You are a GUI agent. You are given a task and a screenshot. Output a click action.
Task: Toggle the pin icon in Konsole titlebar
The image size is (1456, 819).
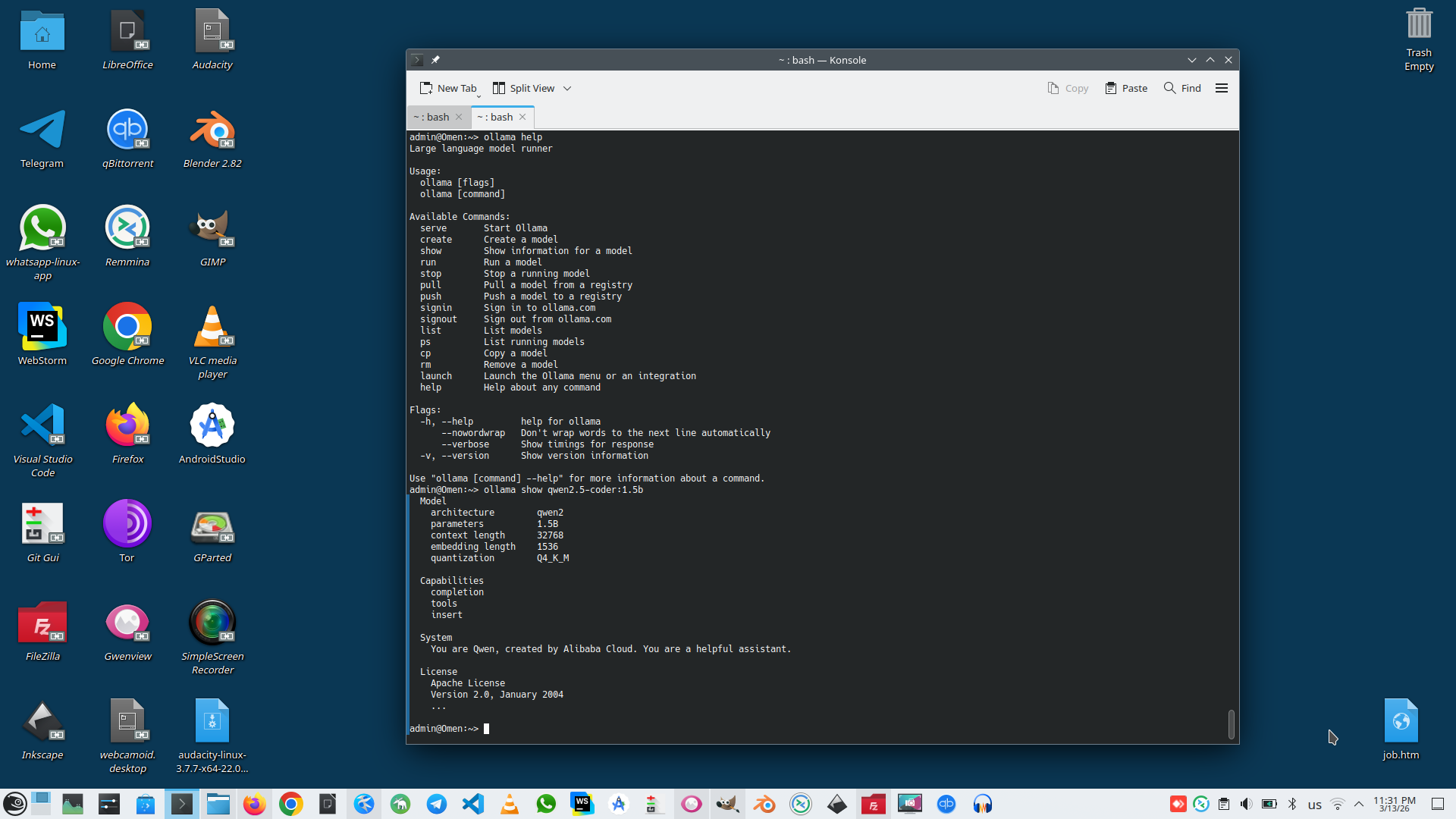[x=435, y=60]
